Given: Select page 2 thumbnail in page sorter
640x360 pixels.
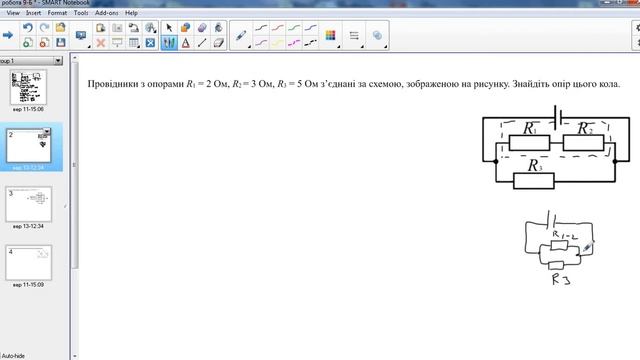Looking at the screenshot, I should (x=28, y=146).
